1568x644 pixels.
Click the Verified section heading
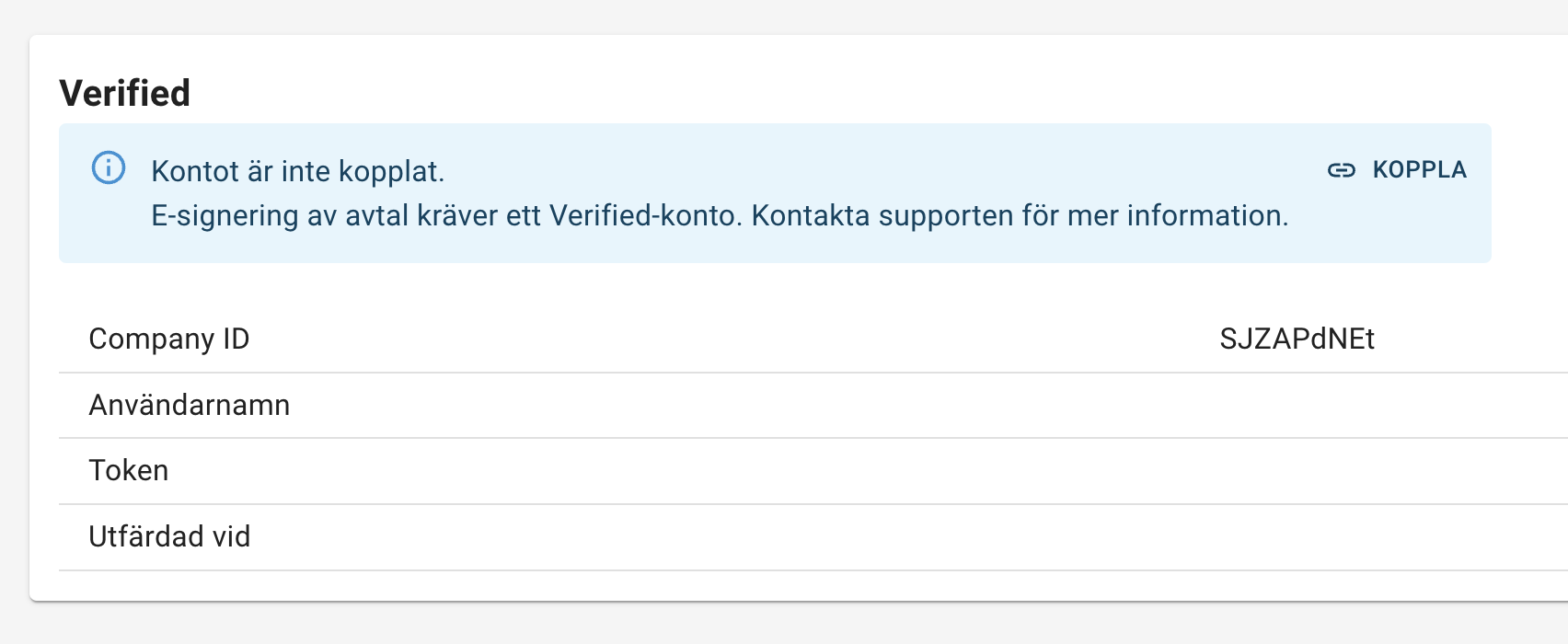[124, 93]
